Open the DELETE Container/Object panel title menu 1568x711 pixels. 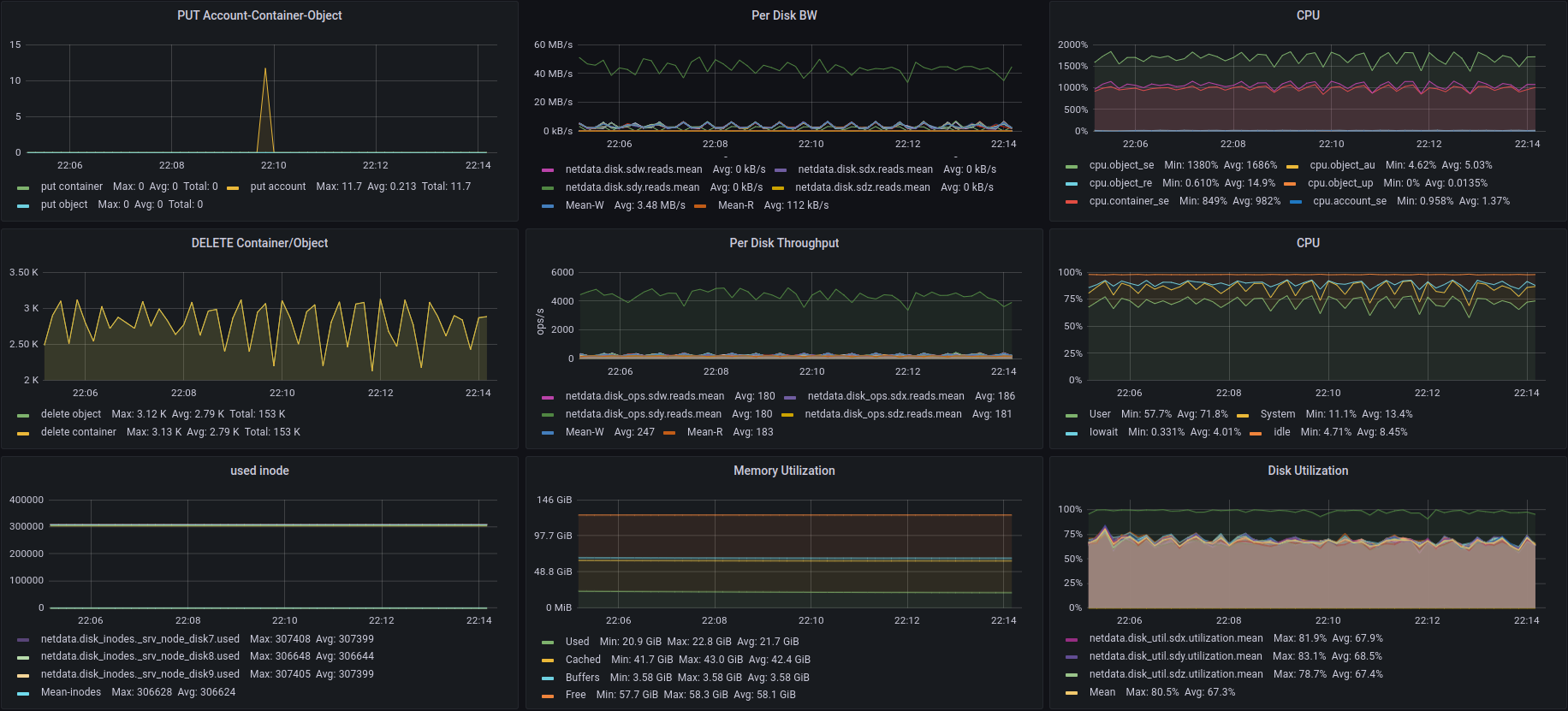259,243
